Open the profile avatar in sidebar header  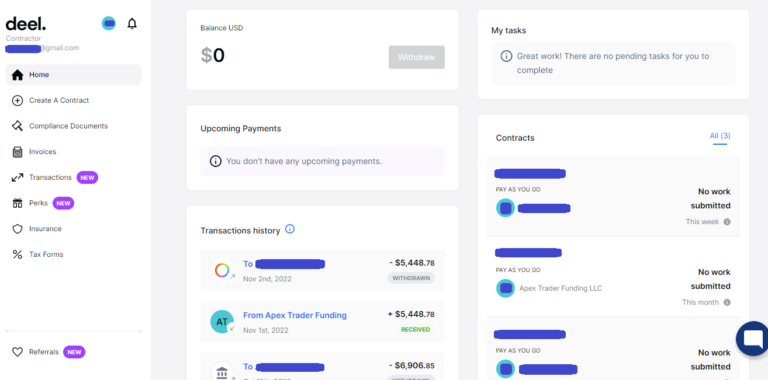tap(109, 23)
